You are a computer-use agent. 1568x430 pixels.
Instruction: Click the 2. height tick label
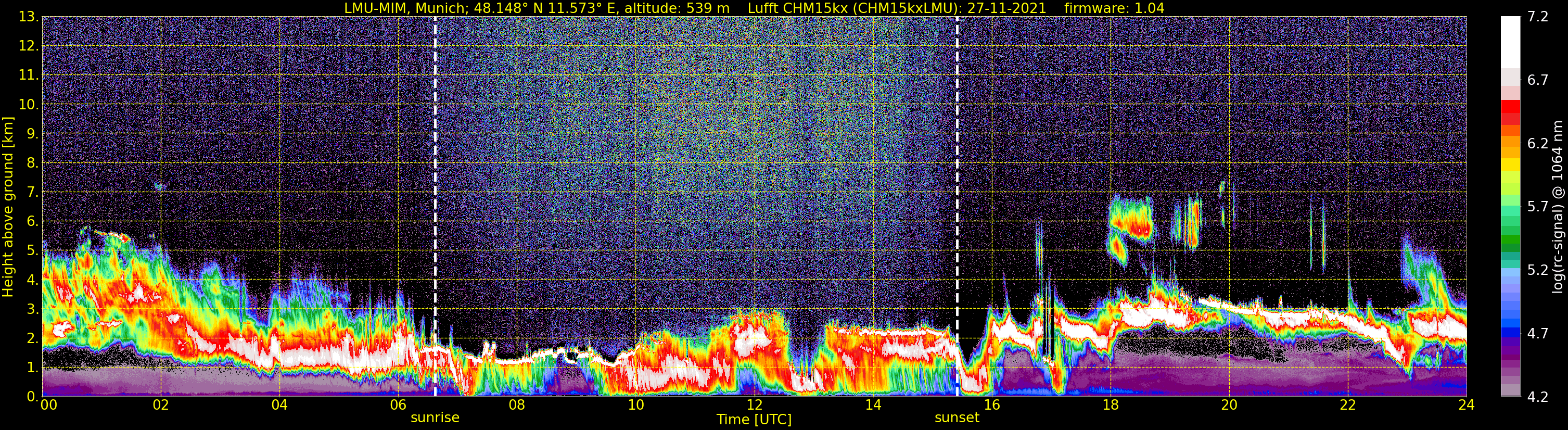tap(33, 339)
